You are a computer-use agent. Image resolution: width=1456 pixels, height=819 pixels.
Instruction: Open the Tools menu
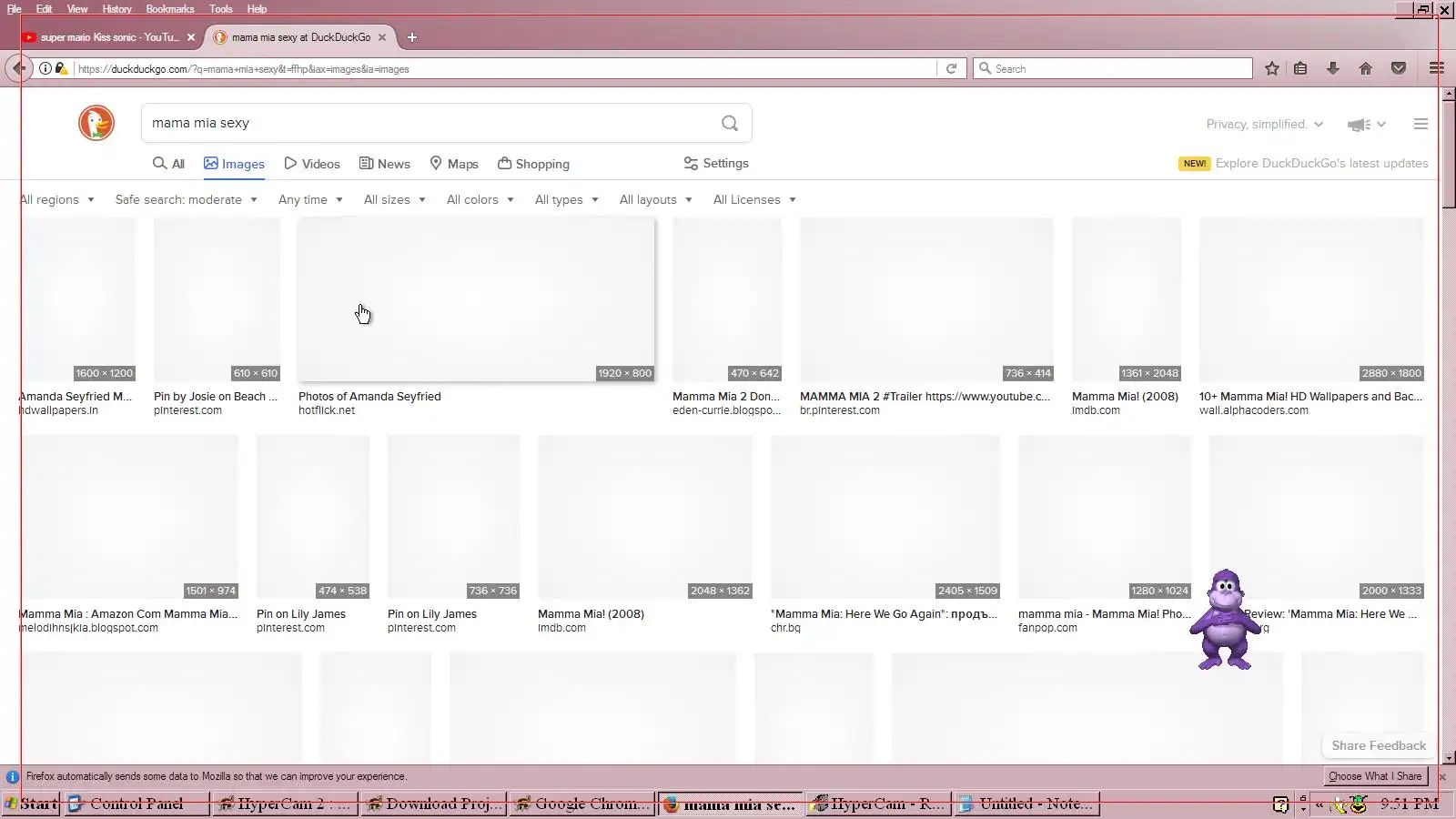point(220,9)
